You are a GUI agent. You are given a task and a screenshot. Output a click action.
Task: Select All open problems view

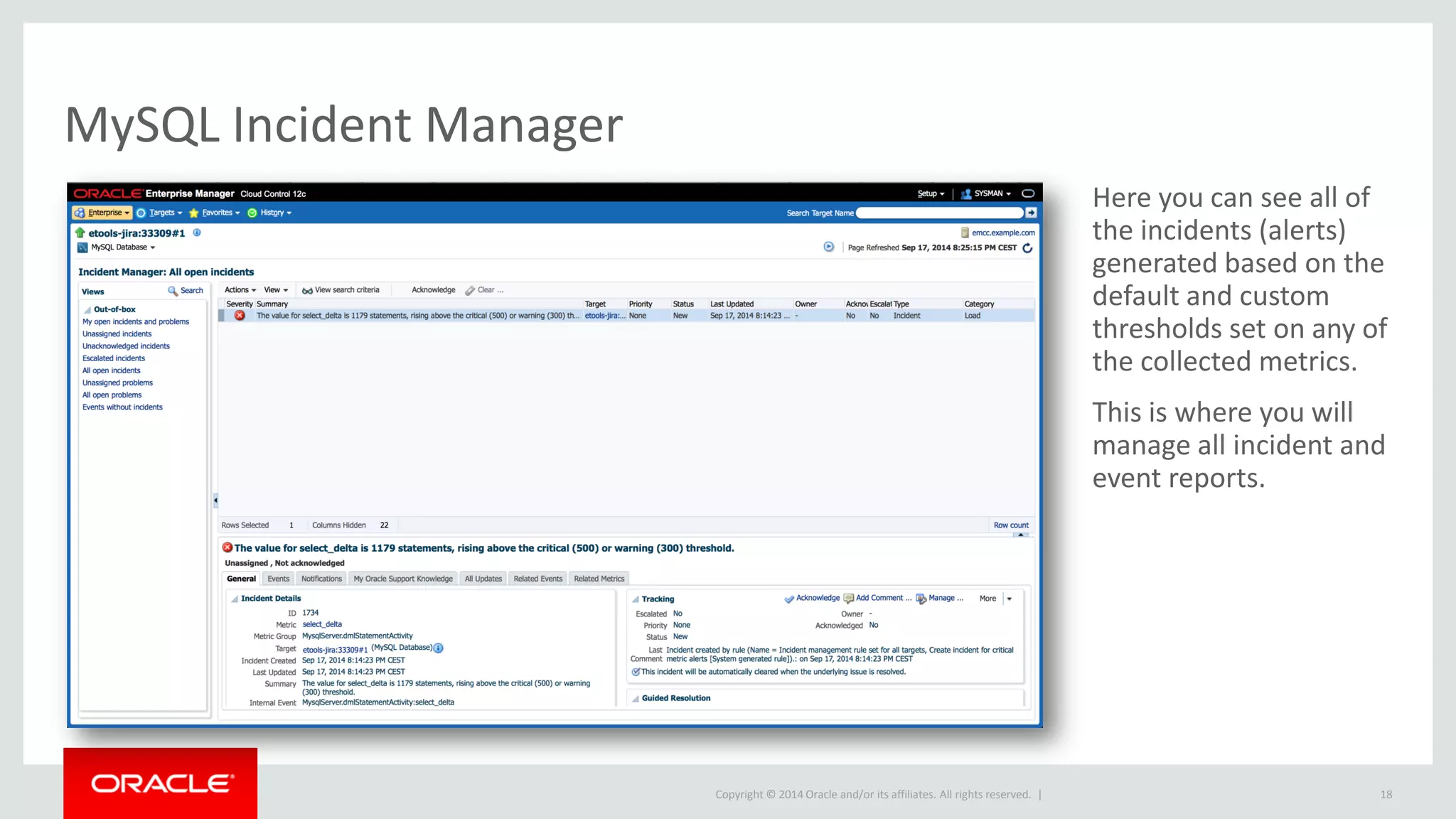point(112,395)
